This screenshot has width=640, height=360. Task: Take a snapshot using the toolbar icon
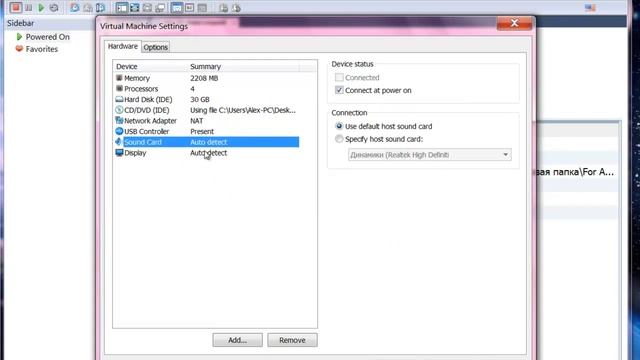tap(75, 7)
